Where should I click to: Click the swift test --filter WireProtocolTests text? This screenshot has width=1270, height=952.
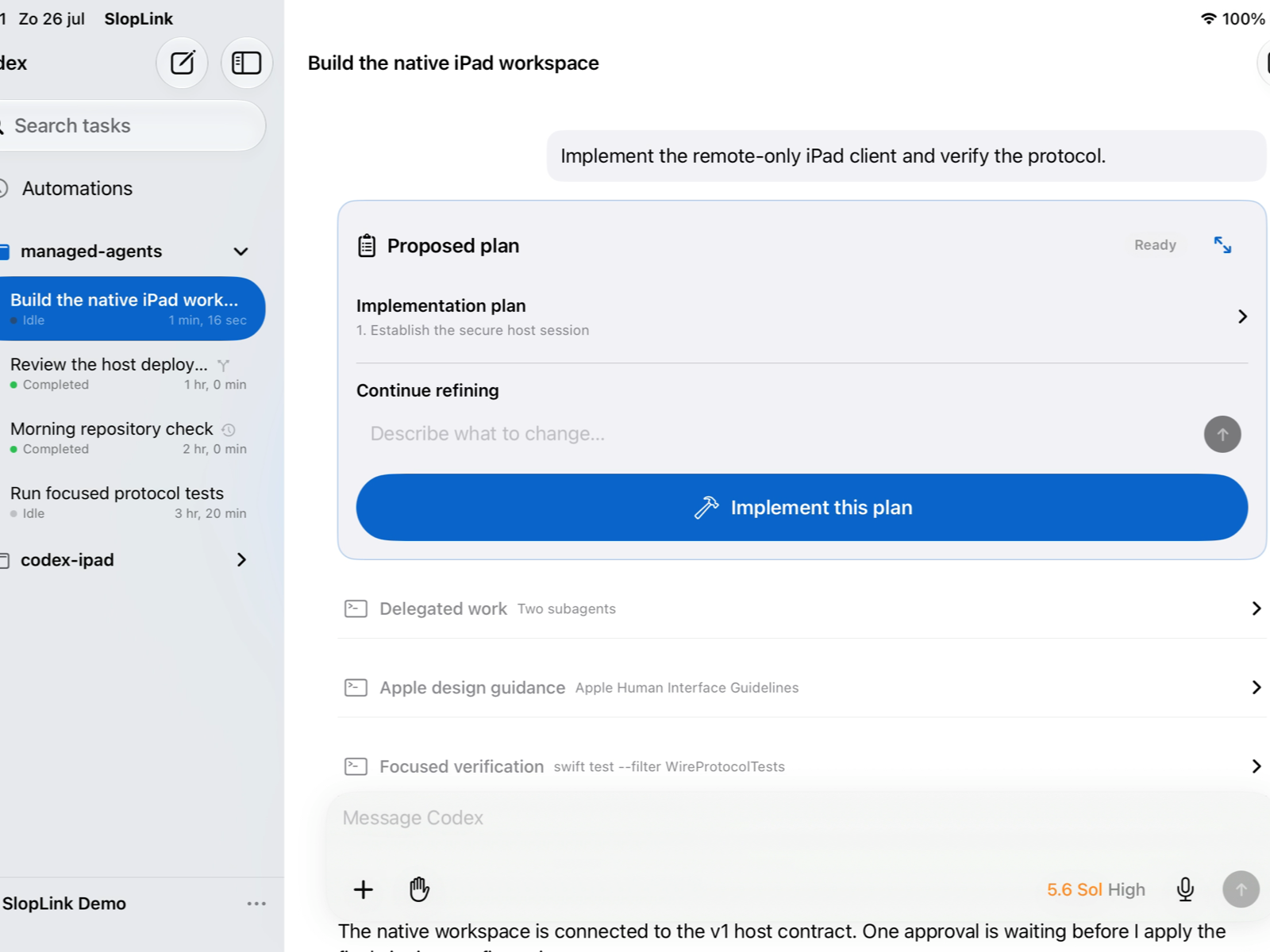(669, 766)
